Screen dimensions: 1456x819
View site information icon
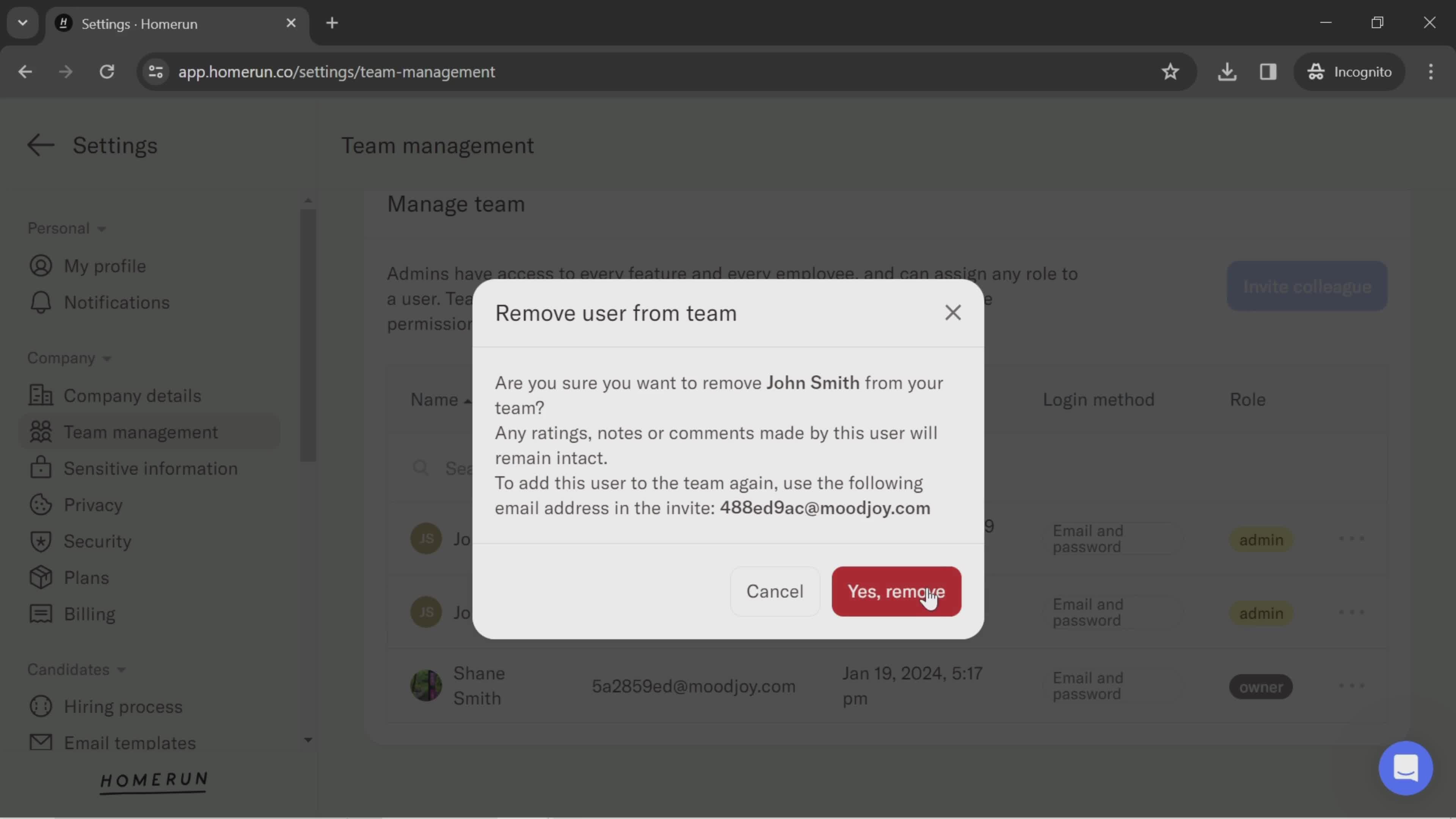pyautogui.click(x=155, y=72)
